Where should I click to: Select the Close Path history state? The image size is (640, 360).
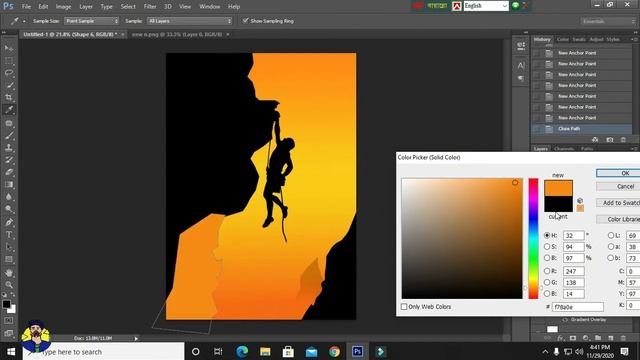click(582, 129)
